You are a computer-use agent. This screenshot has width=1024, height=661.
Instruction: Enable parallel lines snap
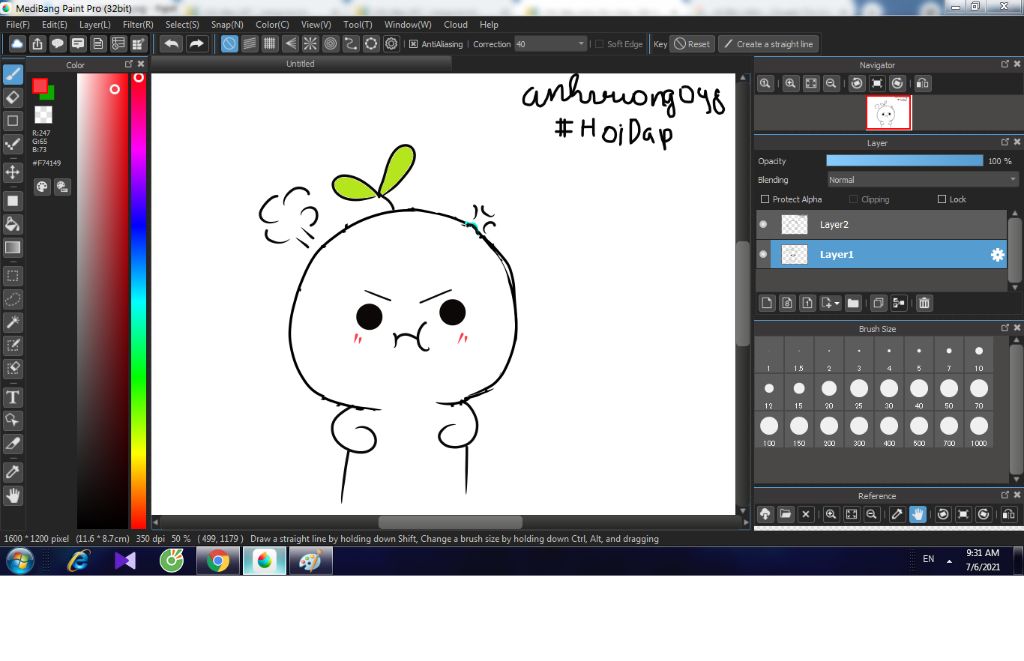249,44
